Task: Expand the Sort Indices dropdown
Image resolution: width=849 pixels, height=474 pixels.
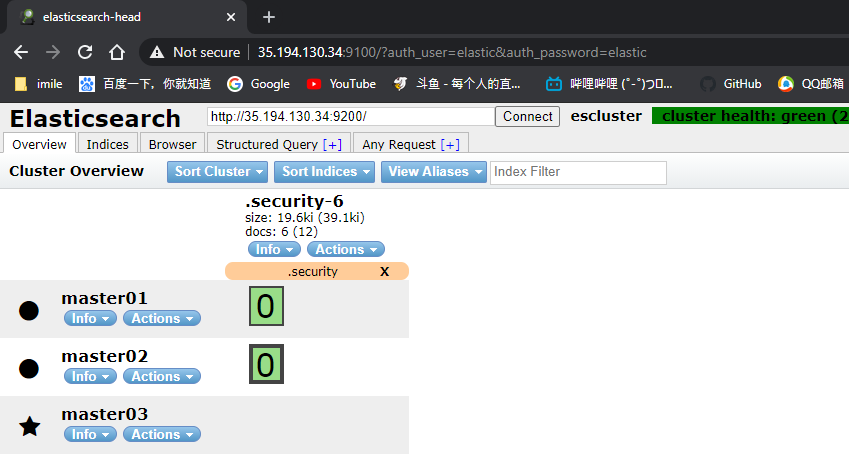Action: pyautogui.click(x=324, y=172)
